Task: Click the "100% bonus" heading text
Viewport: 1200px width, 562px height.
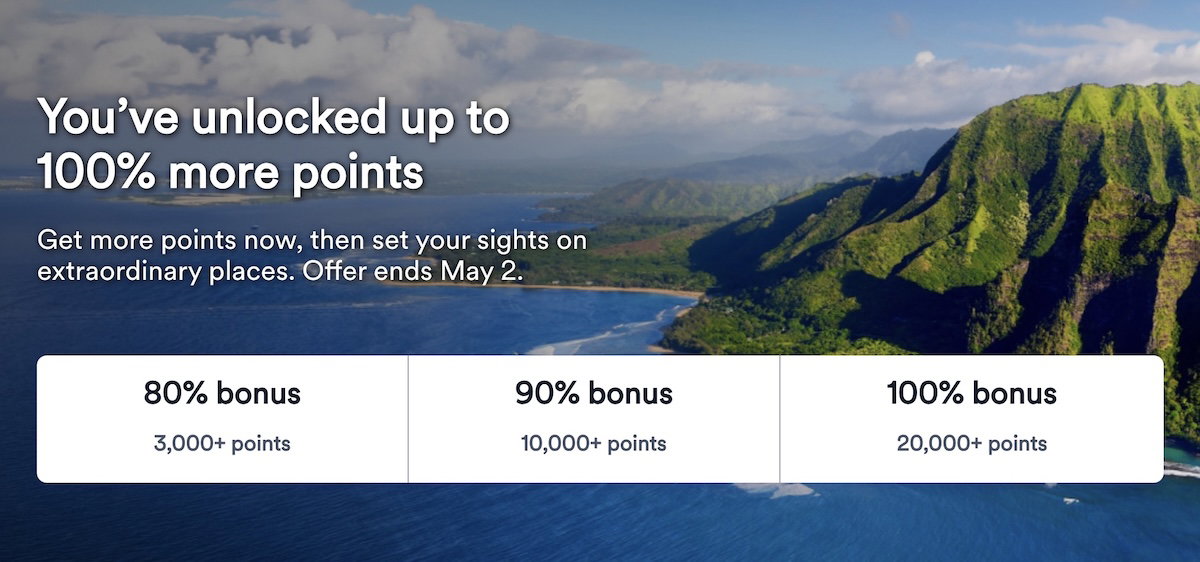Action: click(x=971, y=393)
